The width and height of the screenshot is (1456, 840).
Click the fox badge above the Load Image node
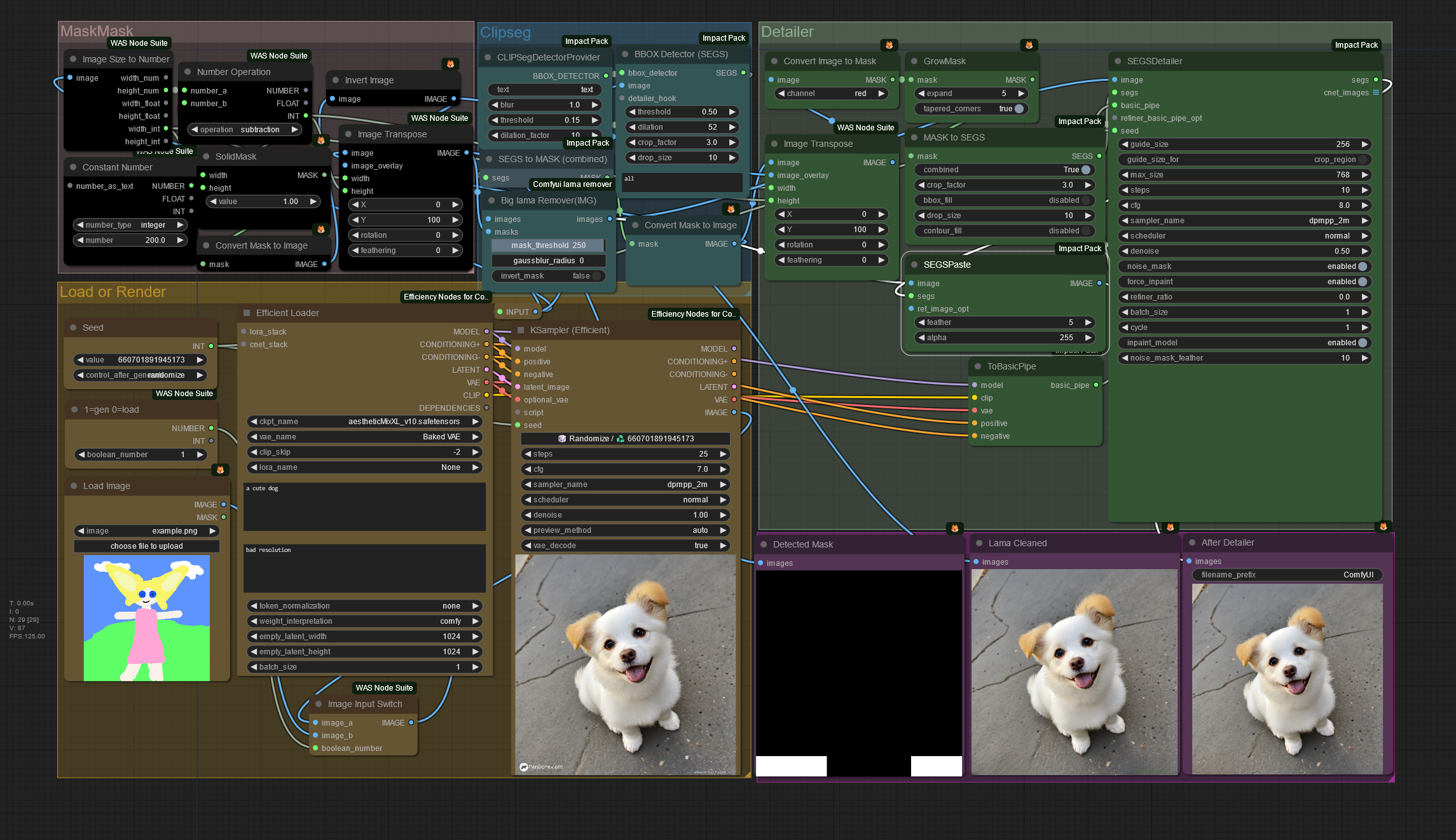coord(220,469)
